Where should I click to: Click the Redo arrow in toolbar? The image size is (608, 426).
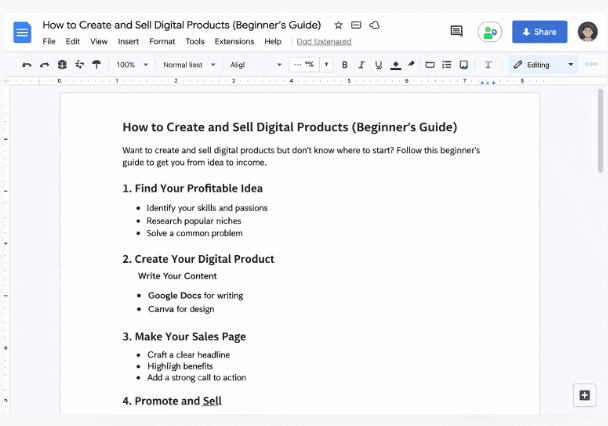44,65
